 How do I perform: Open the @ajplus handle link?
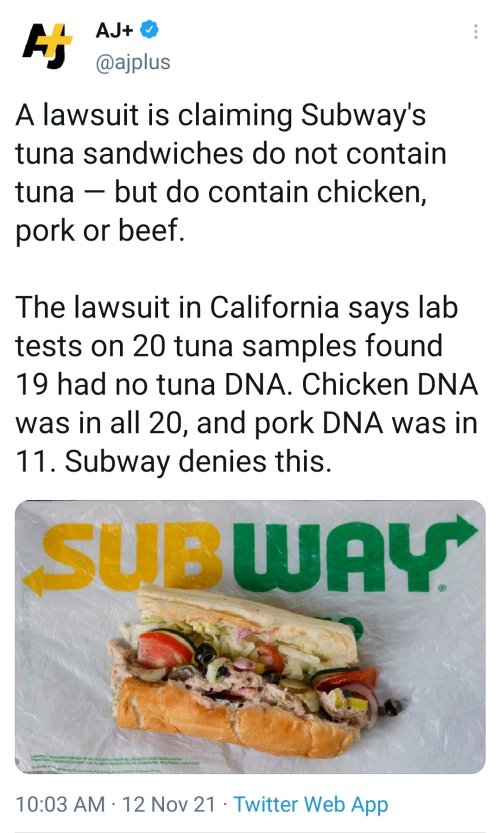[x=133, y=62]
